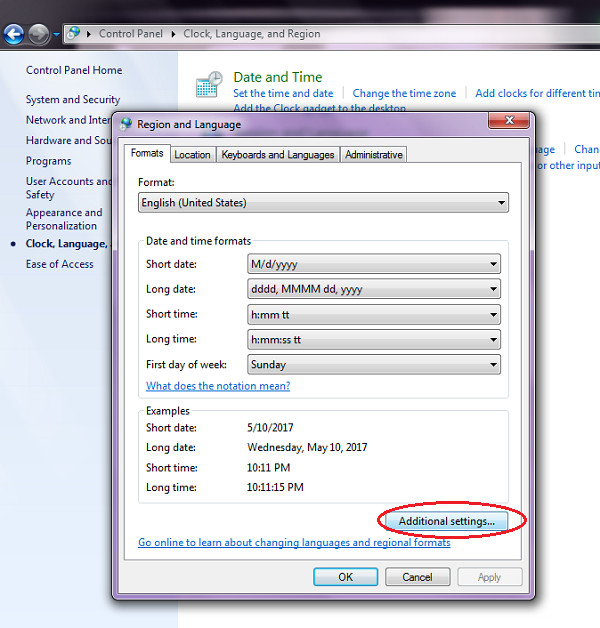The image size is (600, 628).
Task: Click the Date and Time clock icon
Action: point(209,85)
